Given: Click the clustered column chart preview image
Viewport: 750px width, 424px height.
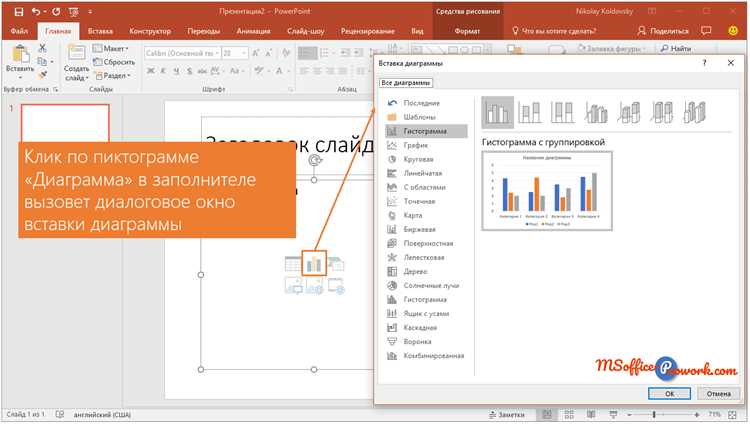Looking at the screenshot, I should pyautogui.click(x=547, y=190).
